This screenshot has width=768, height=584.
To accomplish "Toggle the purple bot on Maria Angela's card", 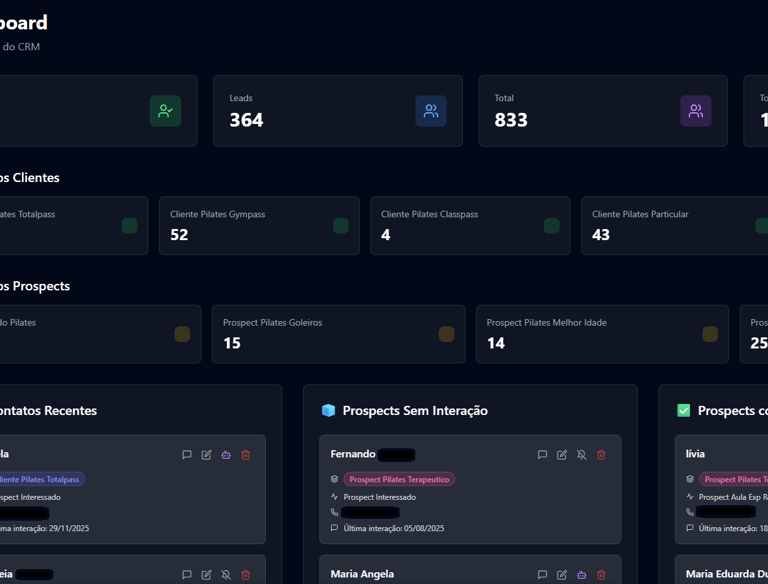I will [581, 574].
